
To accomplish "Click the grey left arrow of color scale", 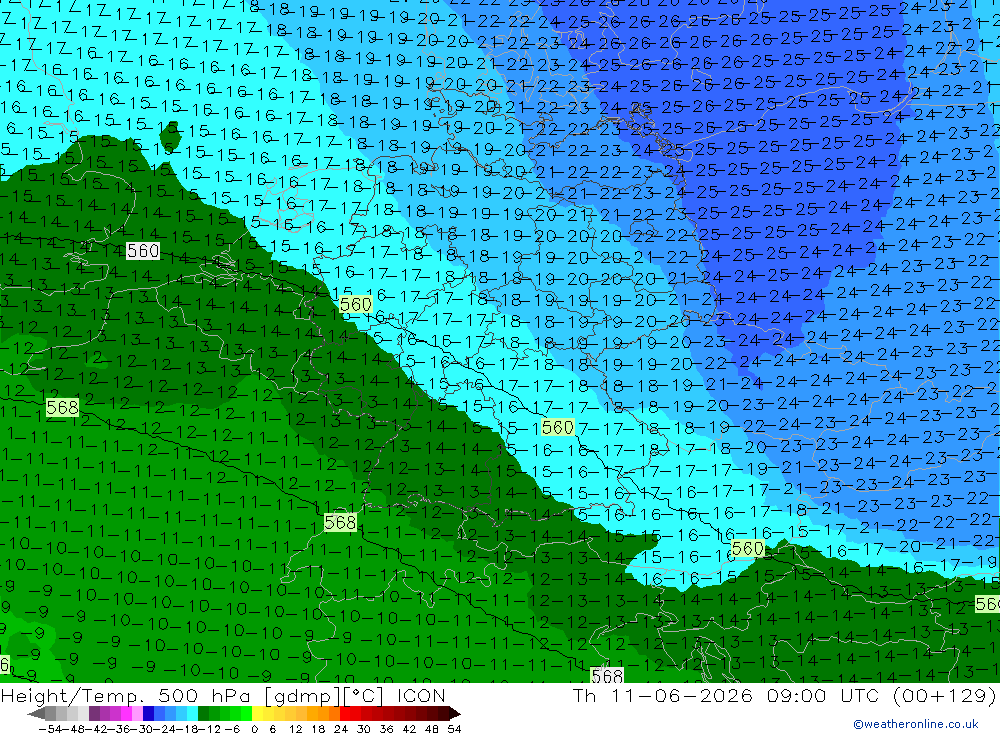I will pyautogui.click(x=36, y=713).
